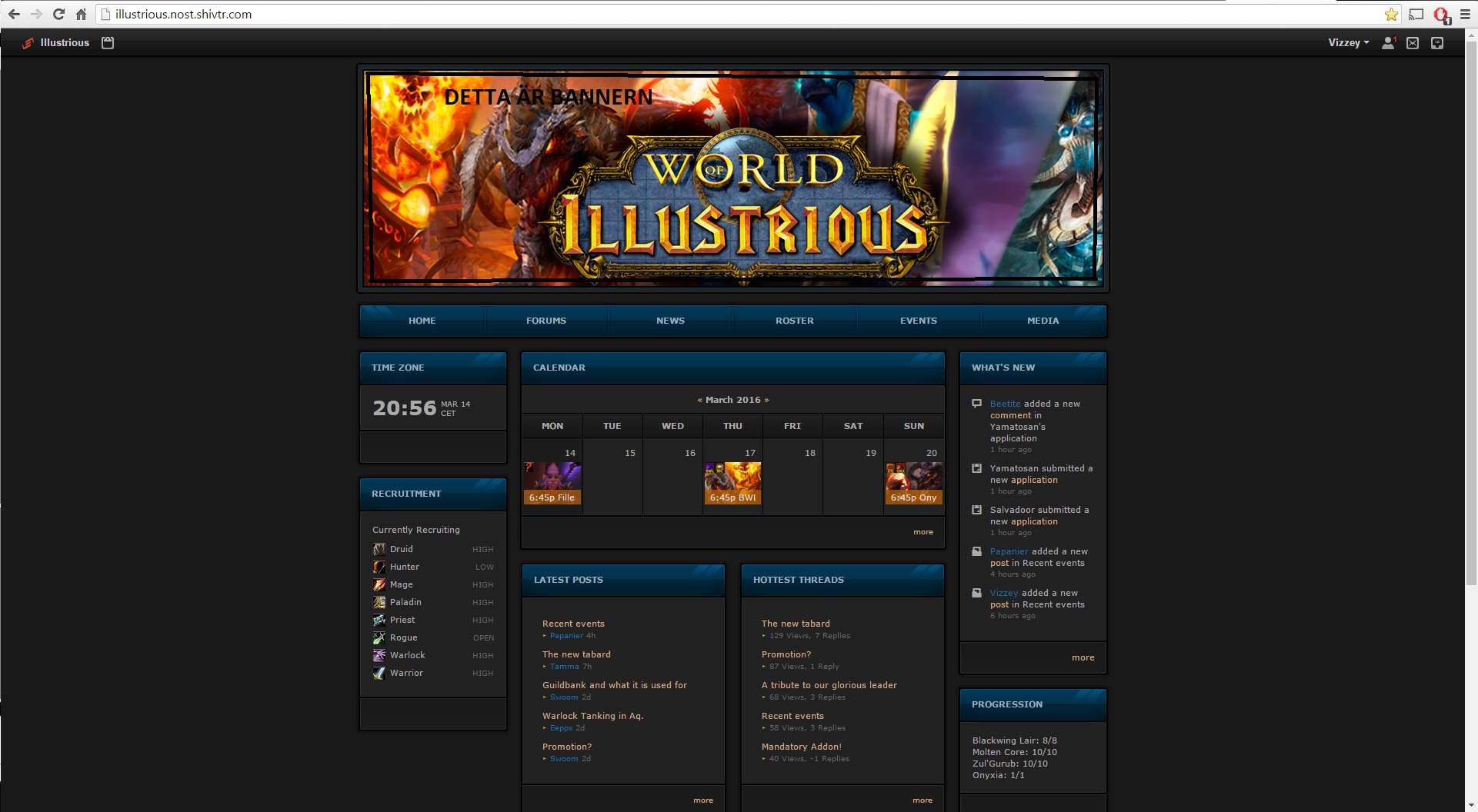Image resolution: width=1478 pixels, height=812 pixels.
Task: Click the Paladin class icon
Action: [x=379, y=602]
